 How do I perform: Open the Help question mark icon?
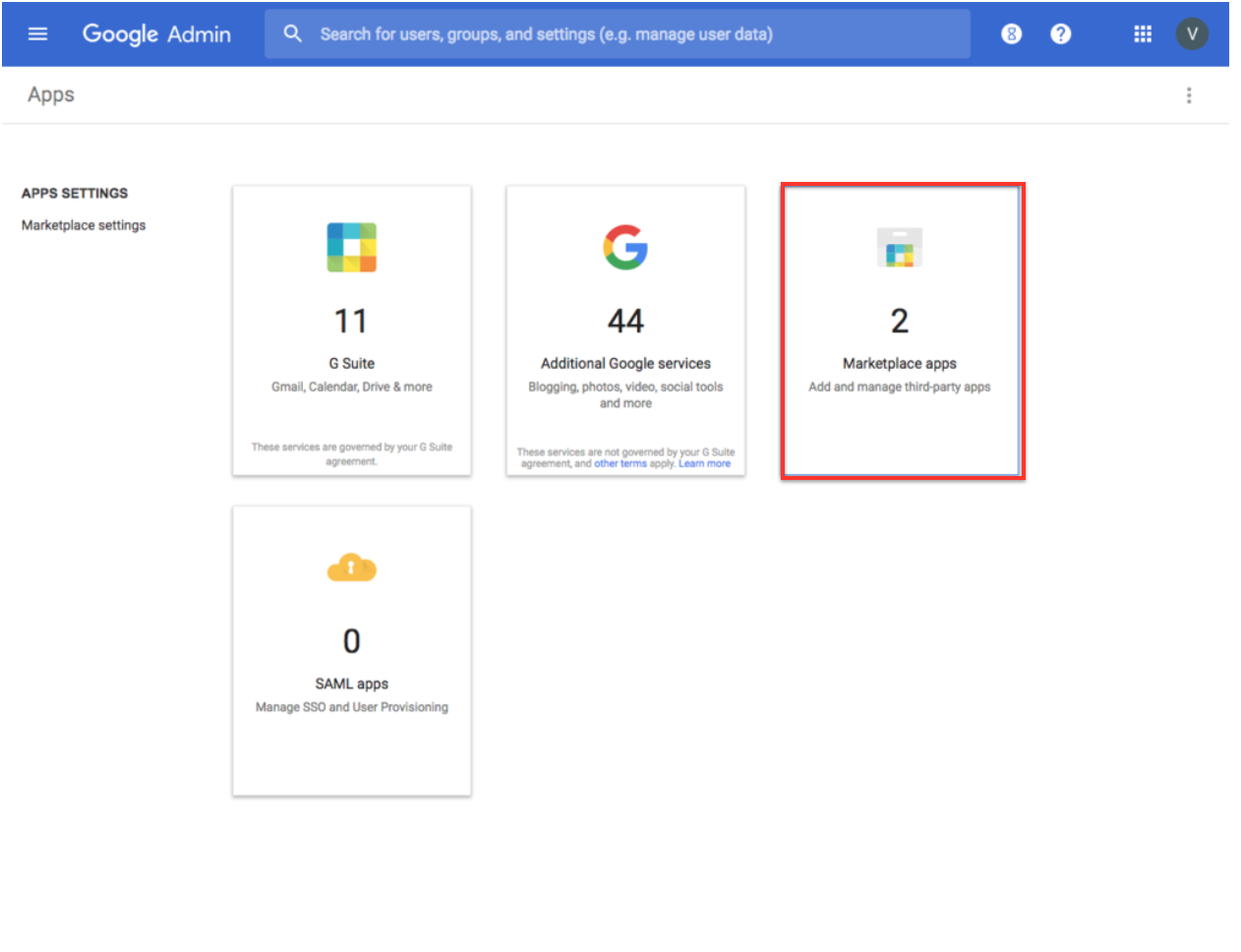point(1060,34)
